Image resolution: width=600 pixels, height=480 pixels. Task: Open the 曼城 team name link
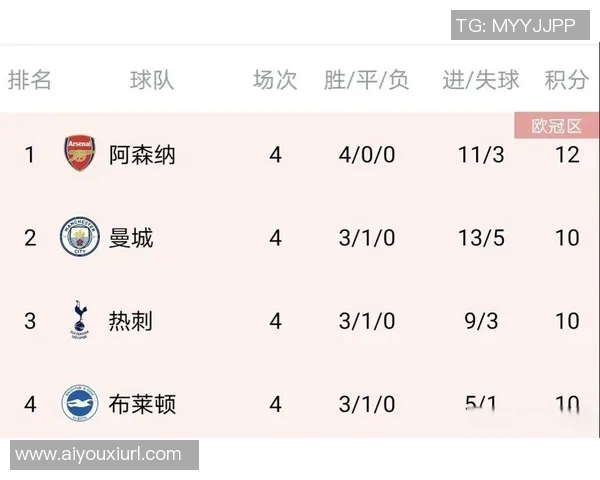click(x=131, y=238)
